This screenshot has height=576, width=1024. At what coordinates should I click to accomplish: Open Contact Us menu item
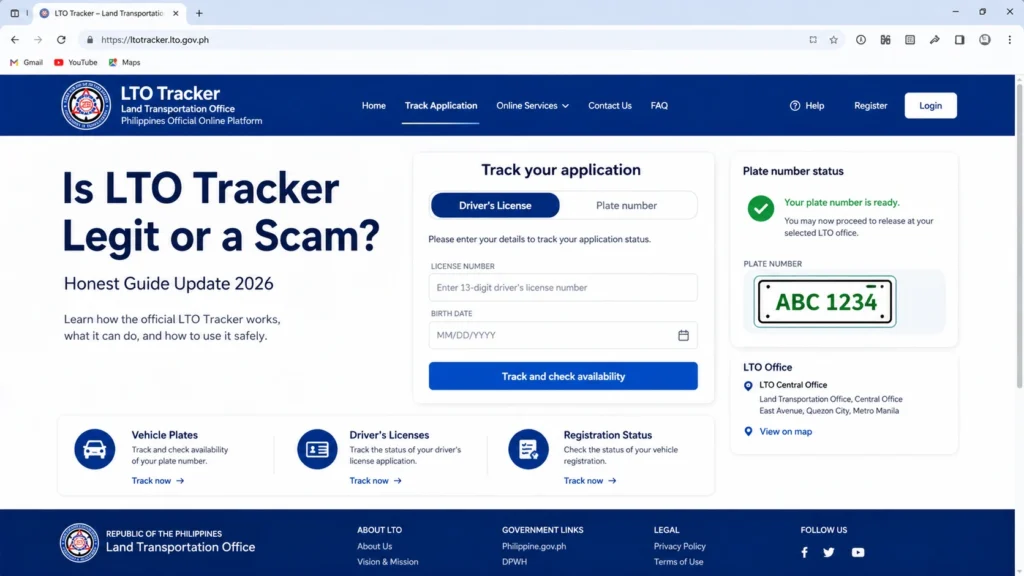pos(610,106)
